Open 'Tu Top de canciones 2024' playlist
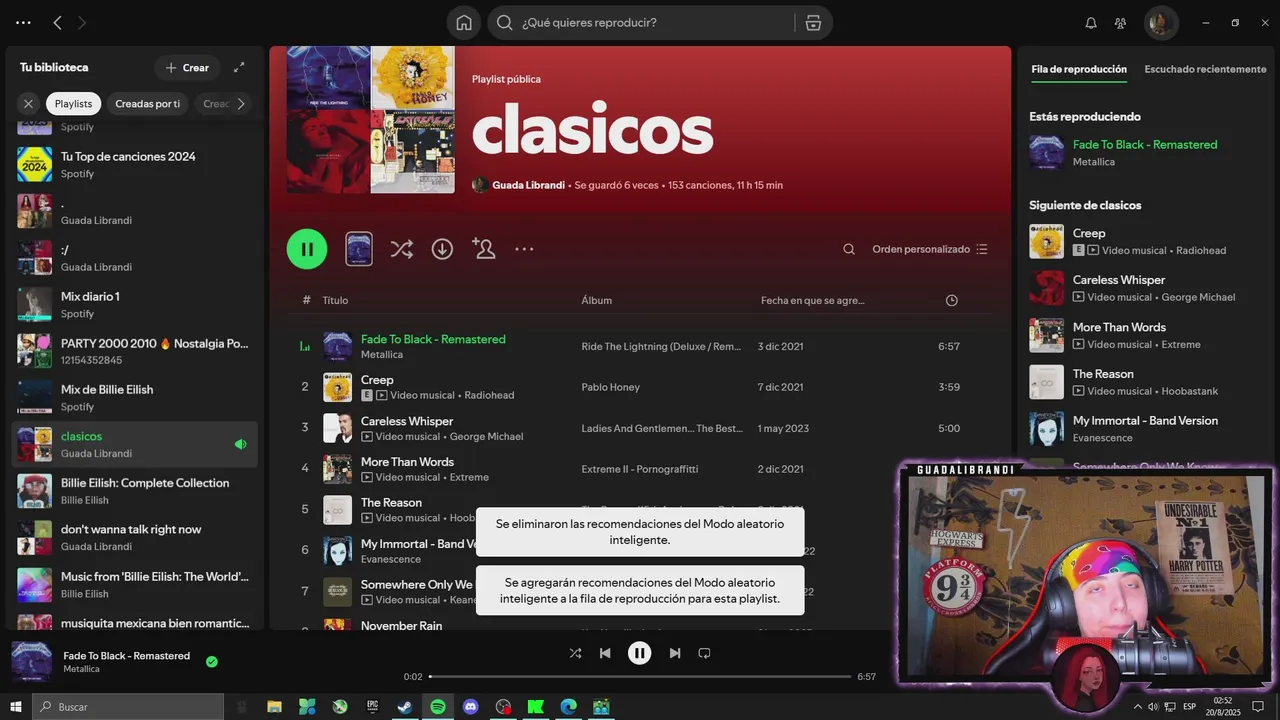The image size is (1280, 720). click(x=134, y=164)
